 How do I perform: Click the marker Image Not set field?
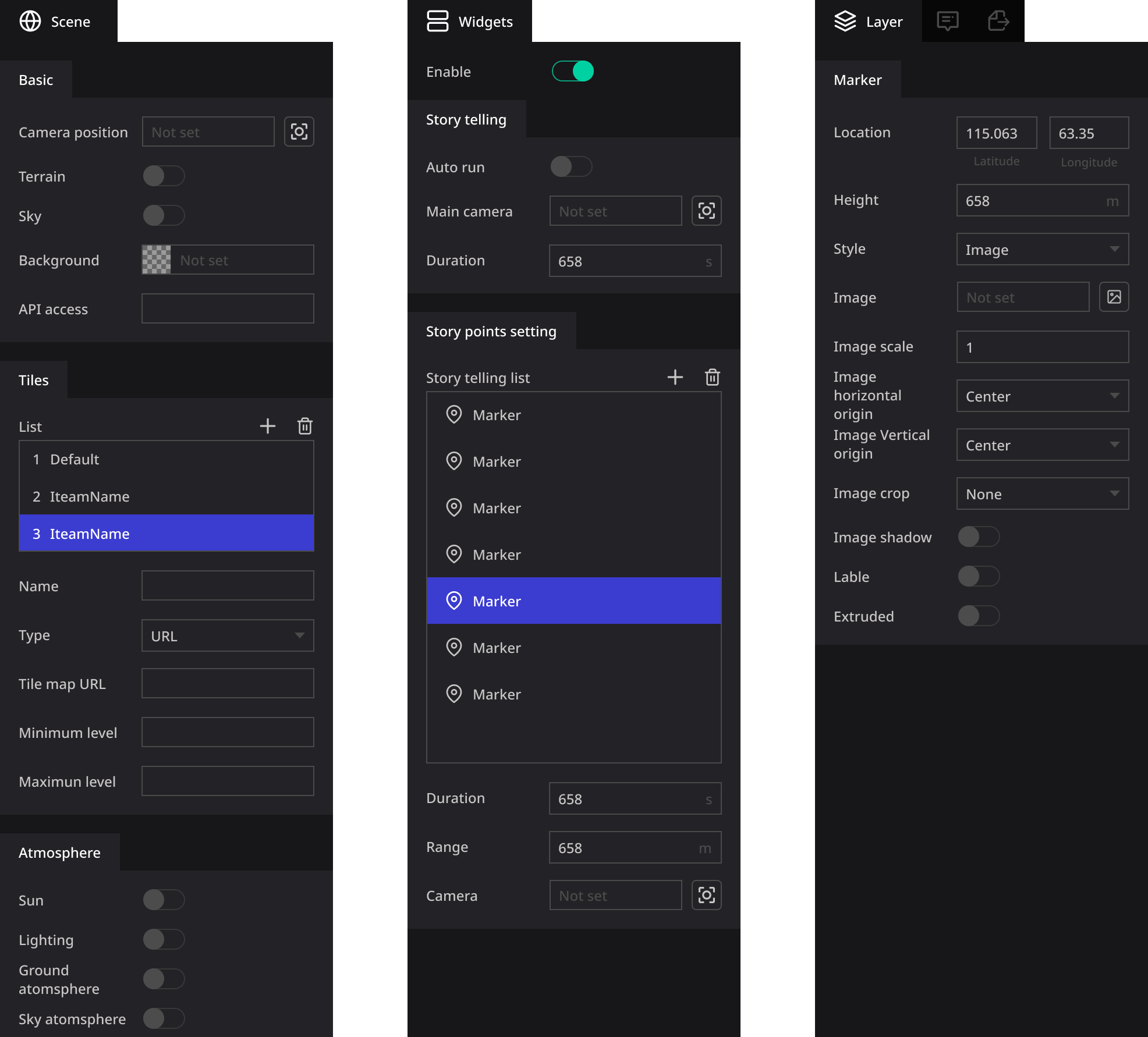tap(1023, 297)
